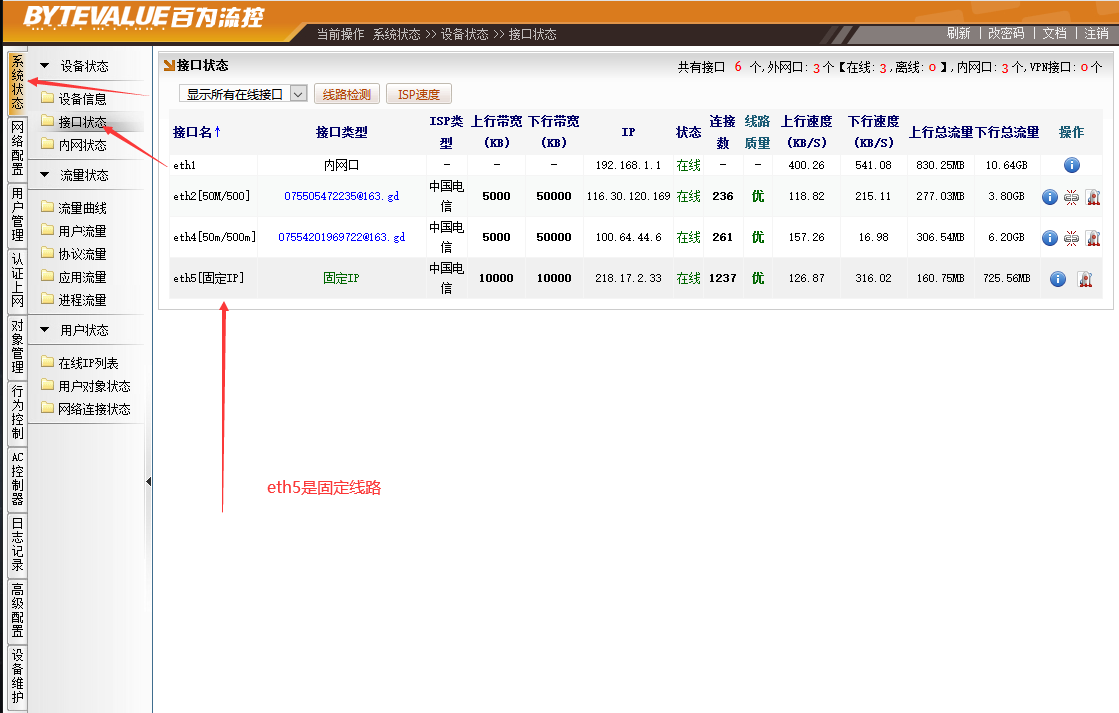This screenshot has width=1119, height=713.
Task: Click the 线路检测 button
Action: point(347,94)
